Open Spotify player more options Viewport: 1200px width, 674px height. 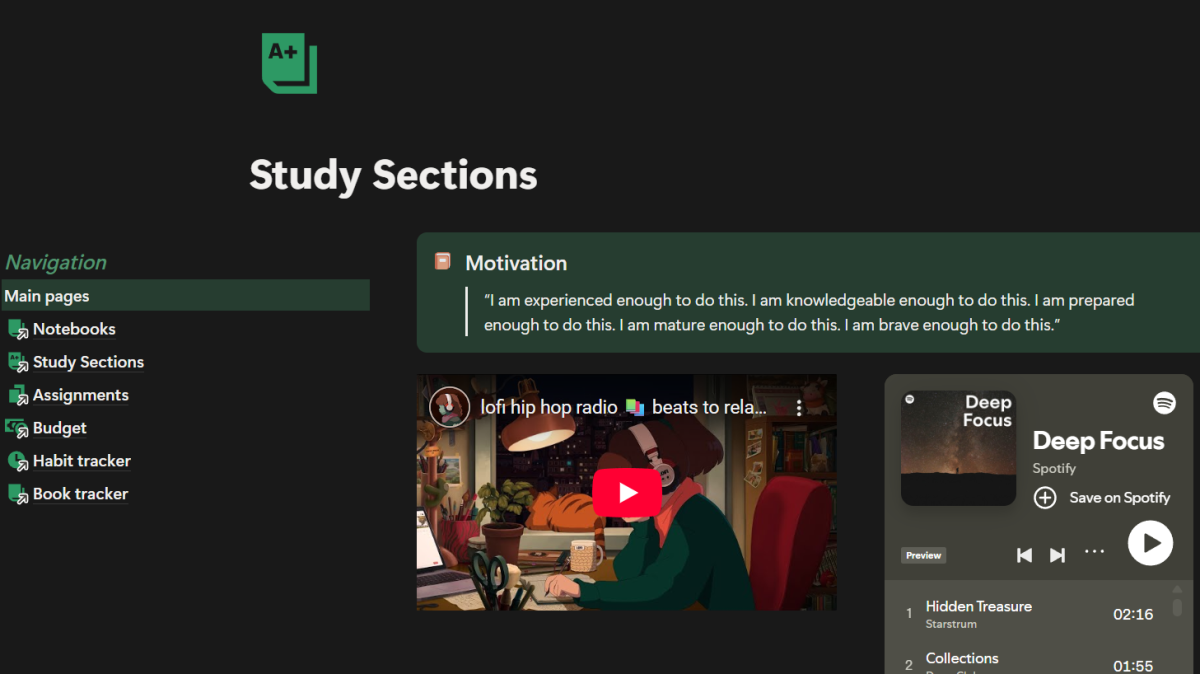click(x=1095, y=552)
